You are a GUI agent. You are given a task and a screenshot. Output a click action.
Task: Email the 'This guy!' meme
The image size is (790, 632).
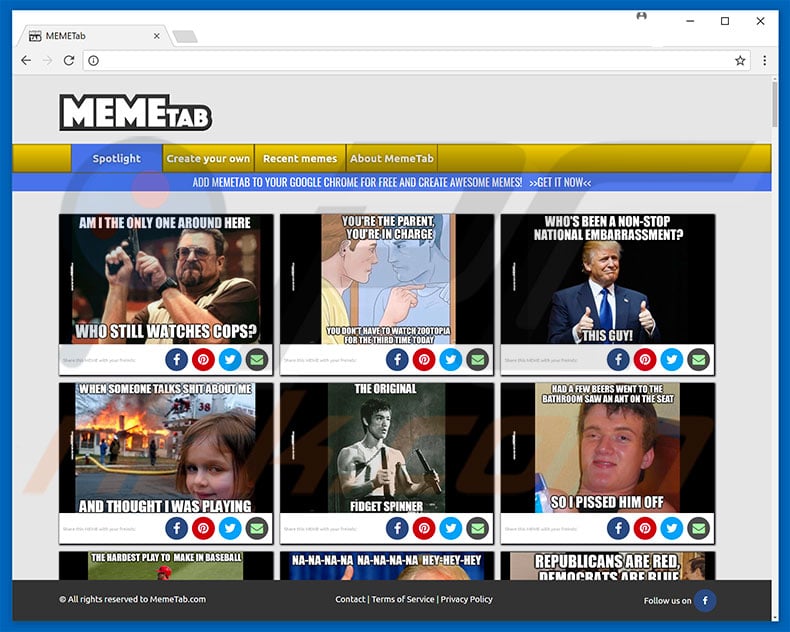pos(698,360)
